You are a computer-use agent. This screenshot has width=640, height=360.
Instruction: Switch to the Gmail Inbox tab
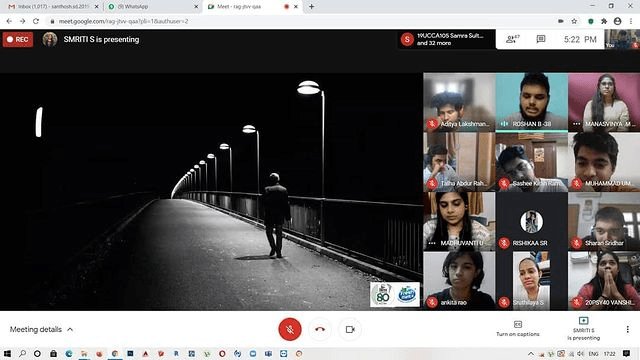click(53, 7)
